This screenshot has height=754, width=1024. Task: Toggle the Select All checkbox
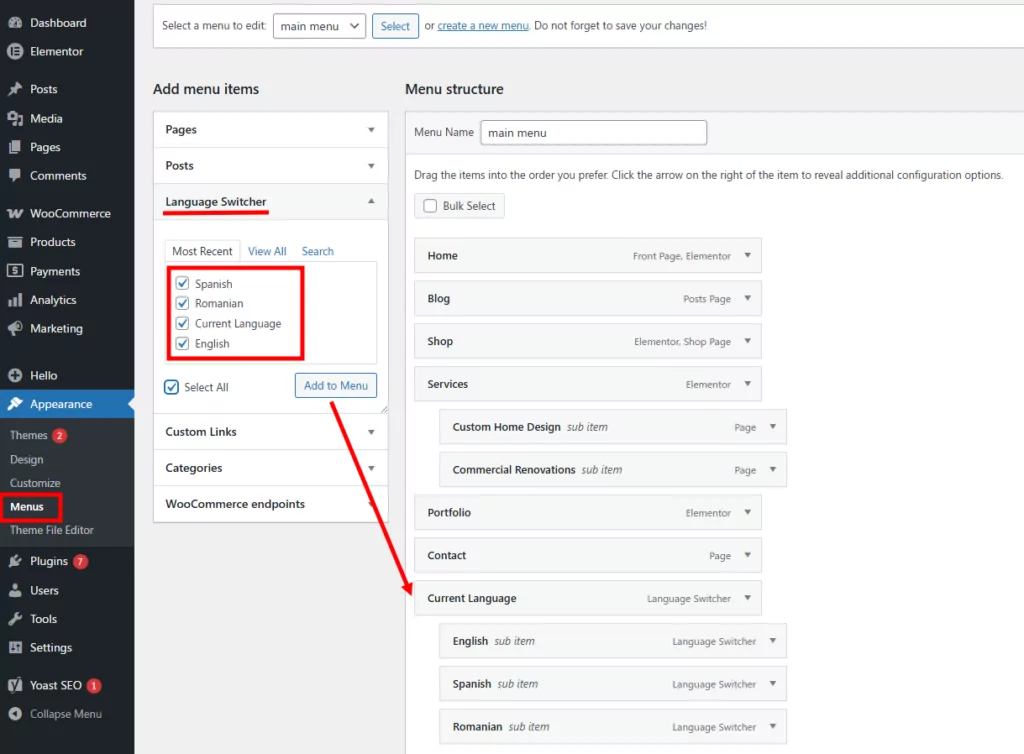click(172, 387)
